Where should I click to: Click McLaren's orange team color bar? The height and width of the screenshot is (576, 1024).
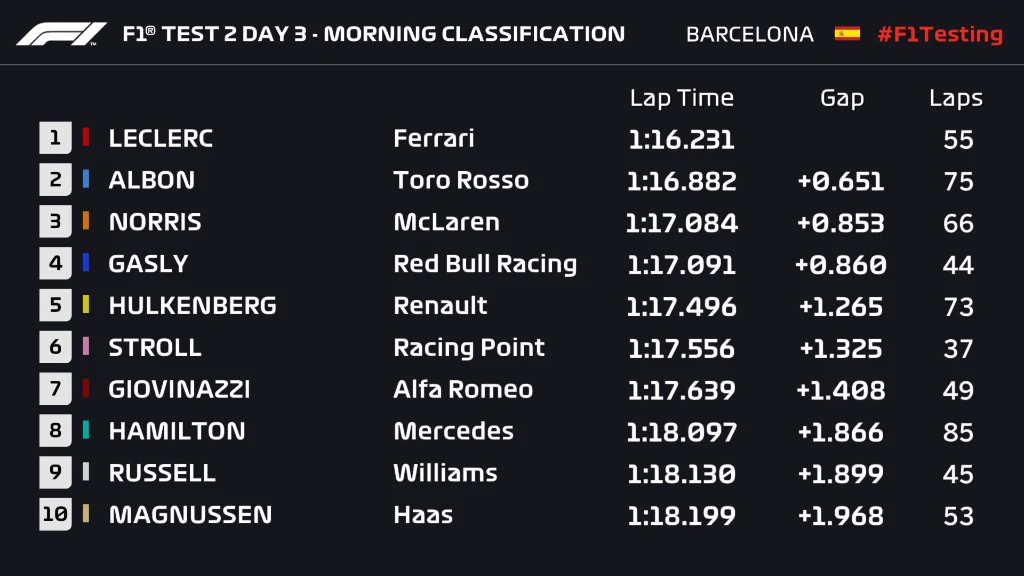(x=86, y=222)
